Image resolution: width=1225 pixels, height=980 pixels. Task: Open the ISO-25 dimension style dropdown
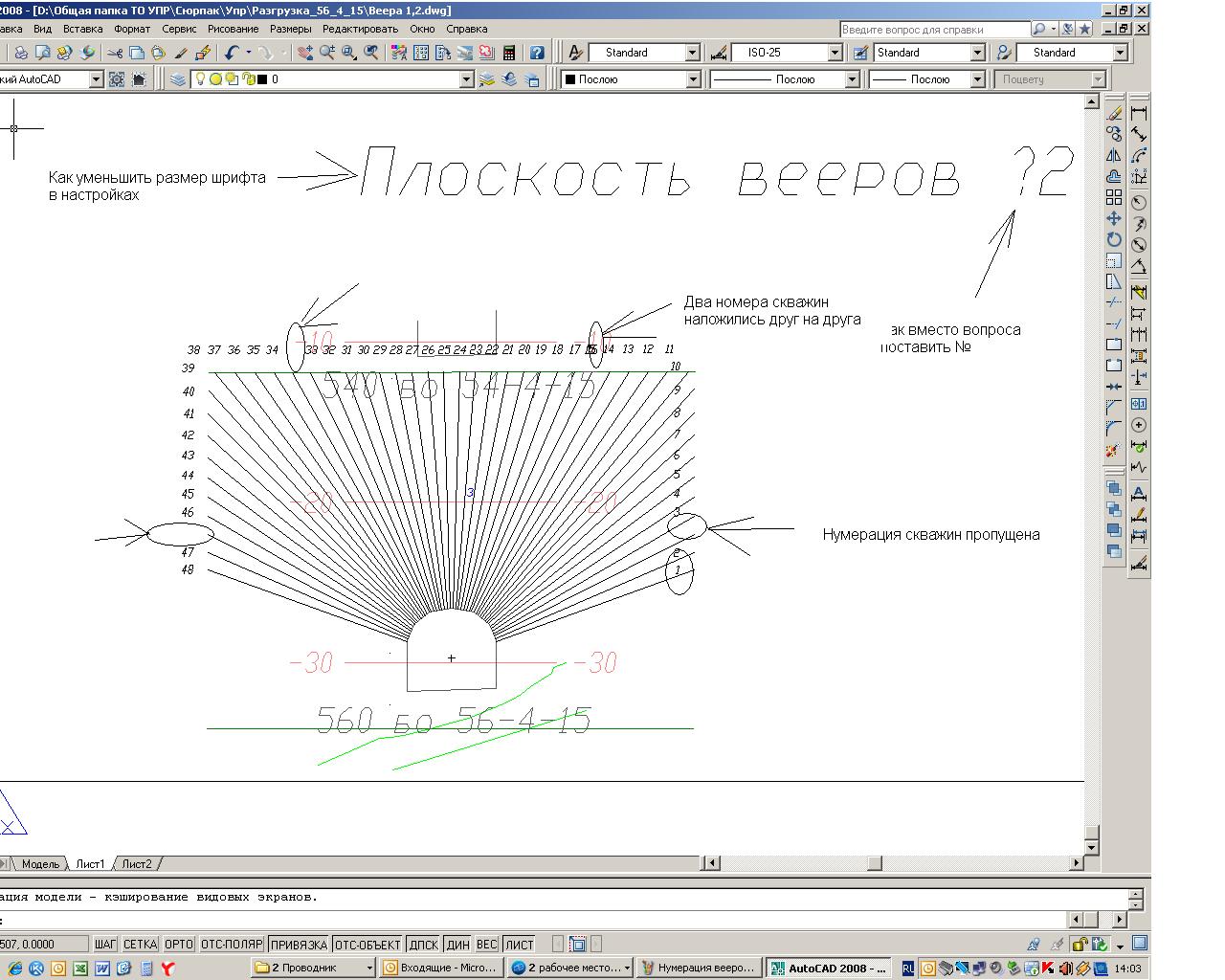click(835, 53)
